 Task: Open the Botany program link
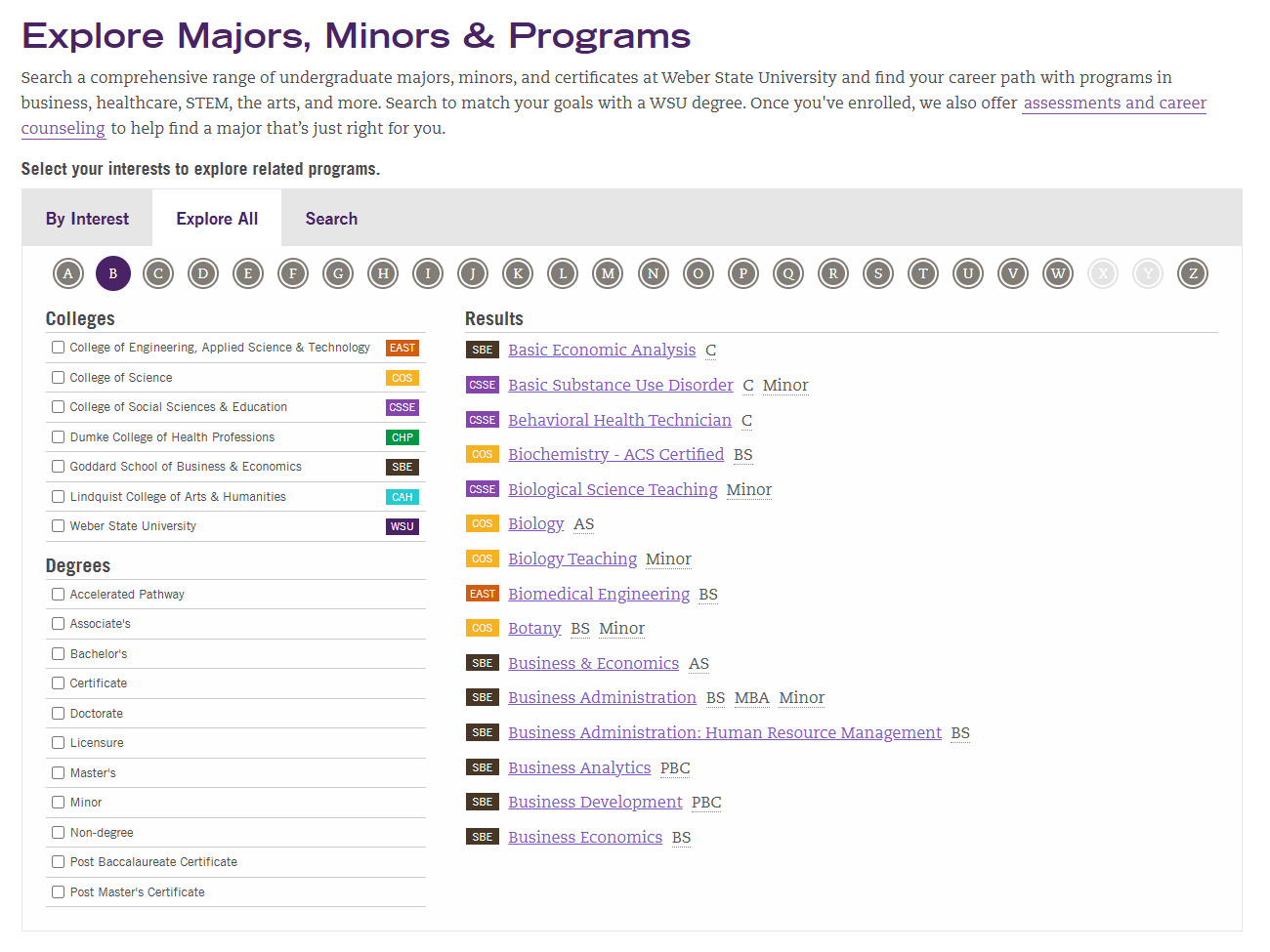pos(534,628)
